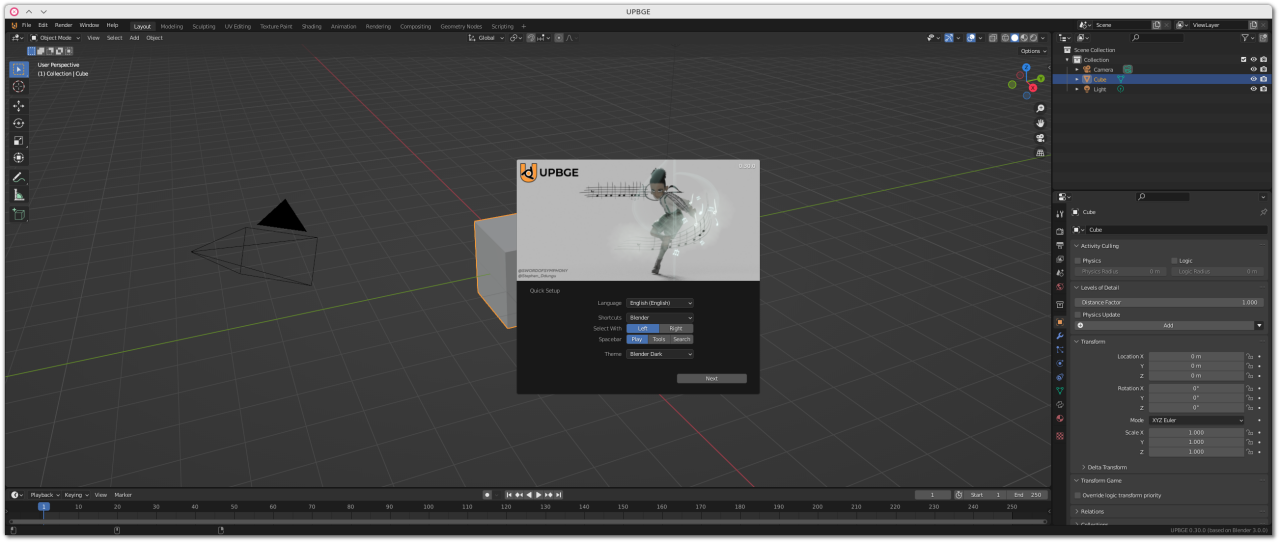Switch to the Scripting workspace tab
Screen dimensions: 1280x543
502,26
